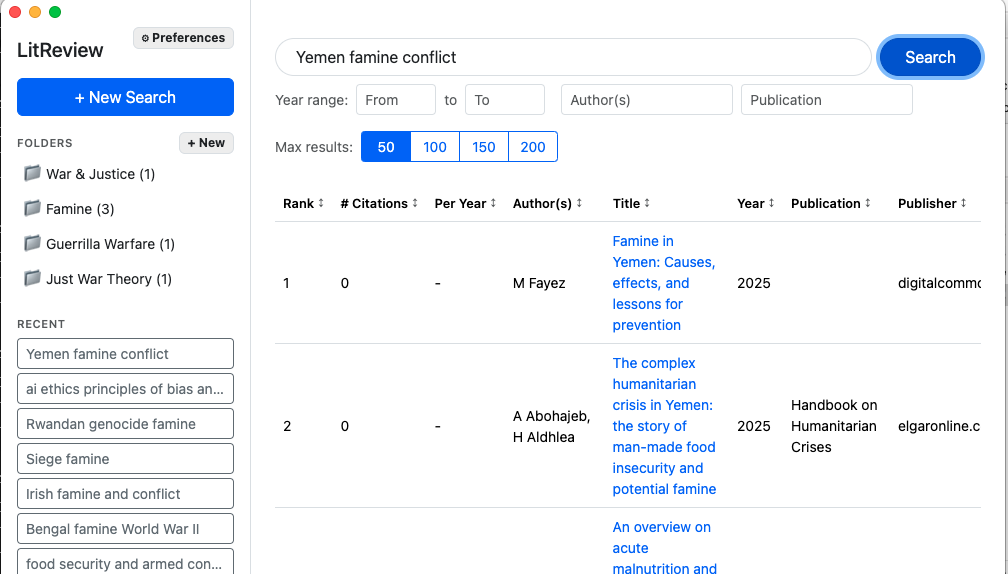Rerun recent search 'Irish famine and conflict'
The height and width of the screenshot is (574, 1008).
(125, 494)
